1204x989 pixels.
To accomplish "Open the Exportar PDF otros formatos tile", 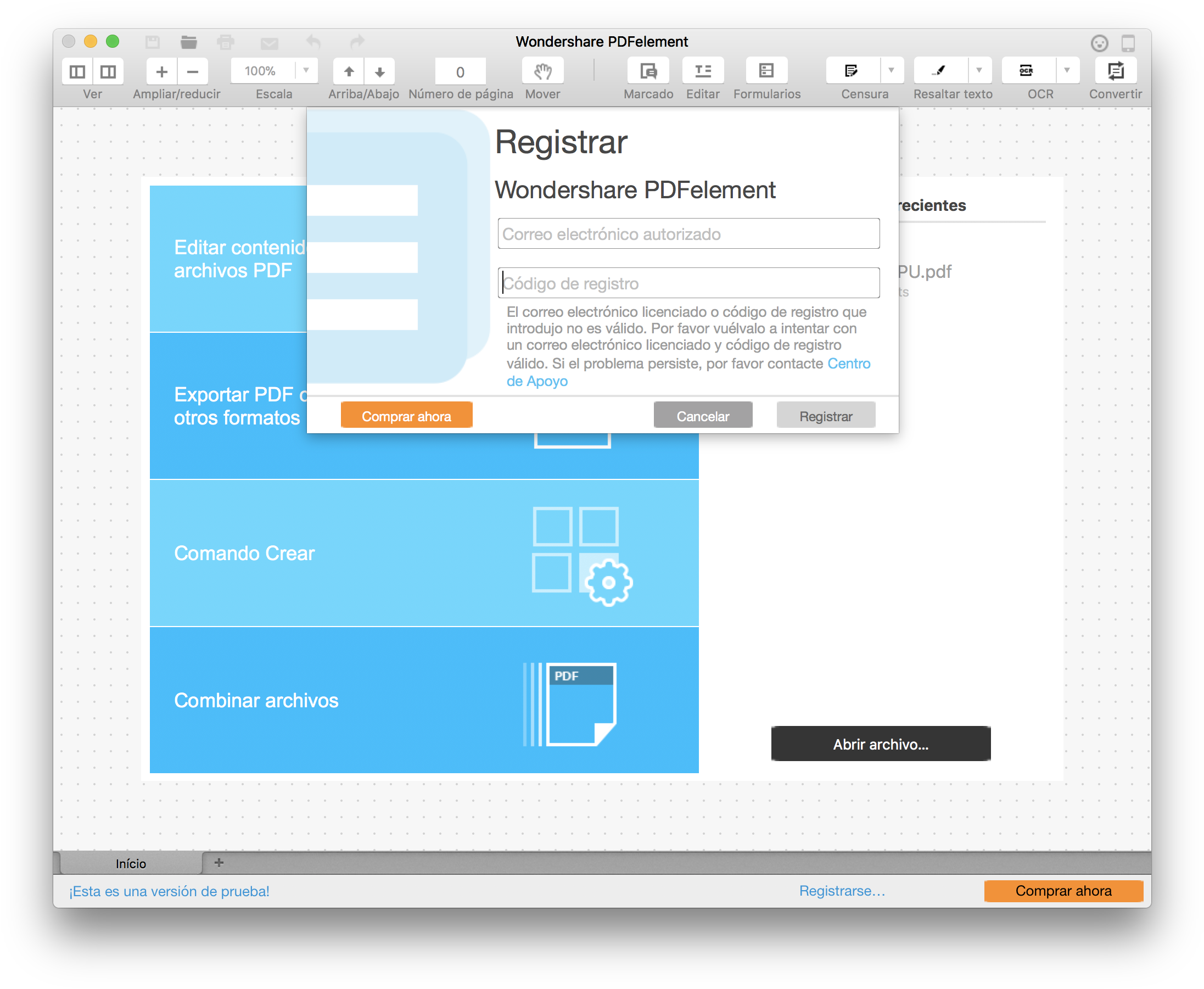I will tap(228, 406).
